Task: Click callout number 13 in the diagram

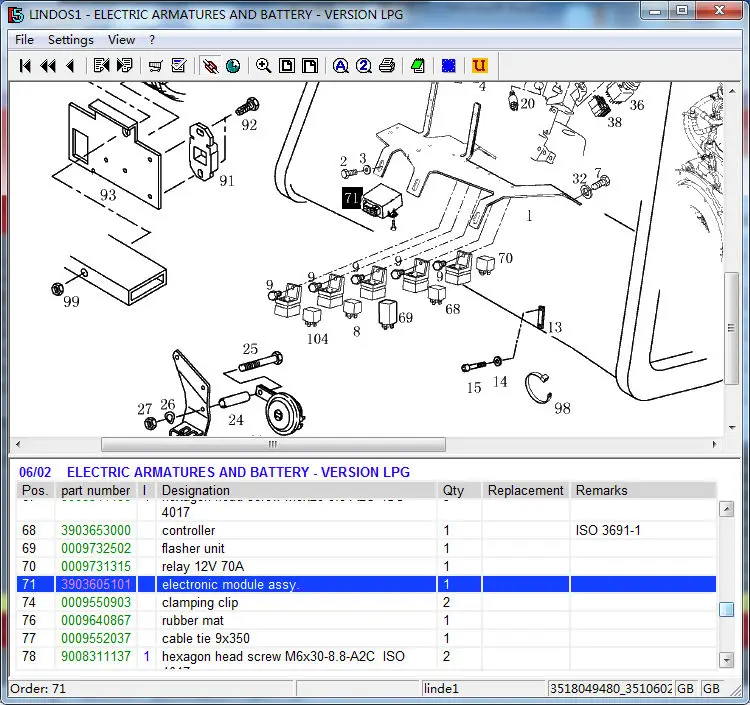Action: (554, 327)
